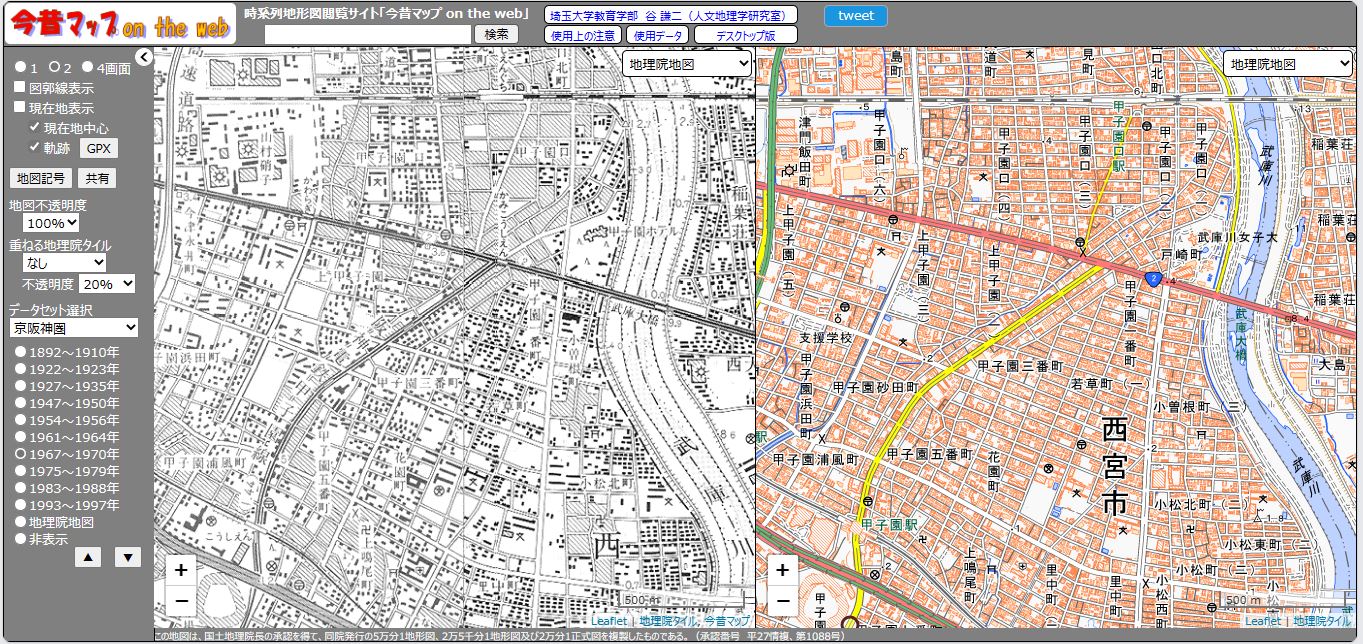Toggle the 現在地表示 checkbox
The width and height of the screenshot is (1363, 644).
(20, 108)
